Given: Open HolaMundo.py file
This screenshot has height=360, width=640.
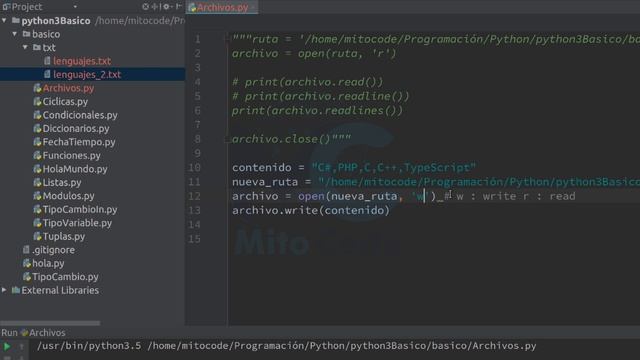Looking at the screenshot, I should tap(75, 169).
